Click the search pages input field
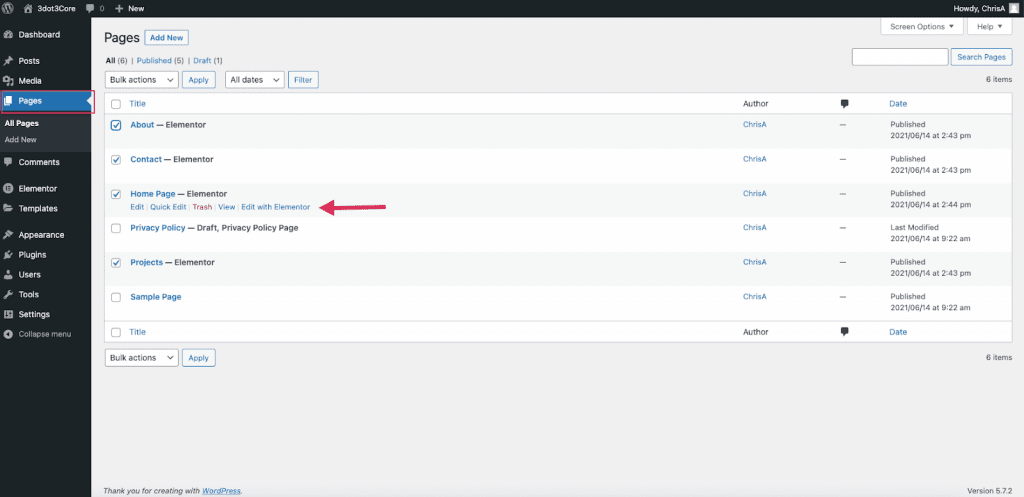This screenshot has height=497, width=1024. (899, 57)
